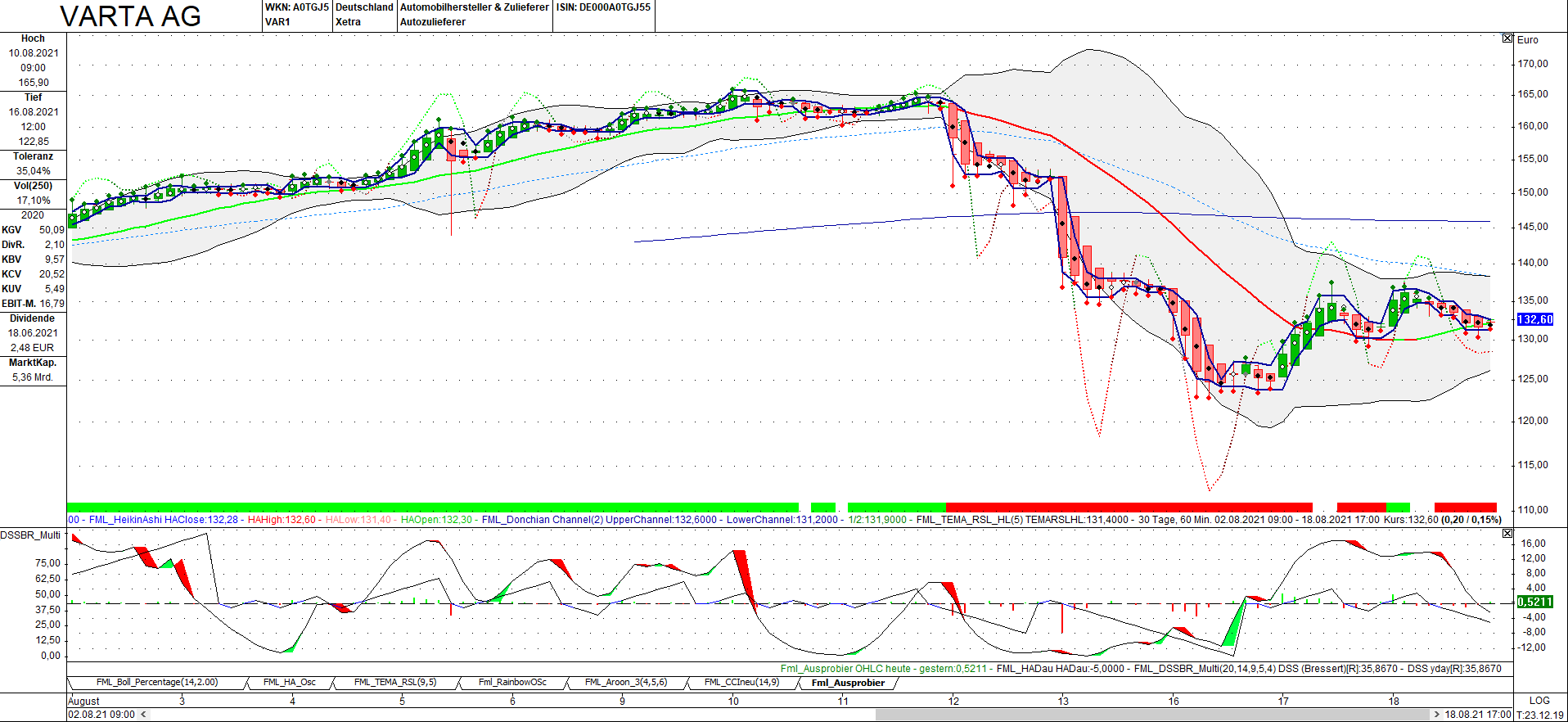Screen dimensions: 1568x722
Task: Click the tolerance value 35,04%
Action: point(34,171)
